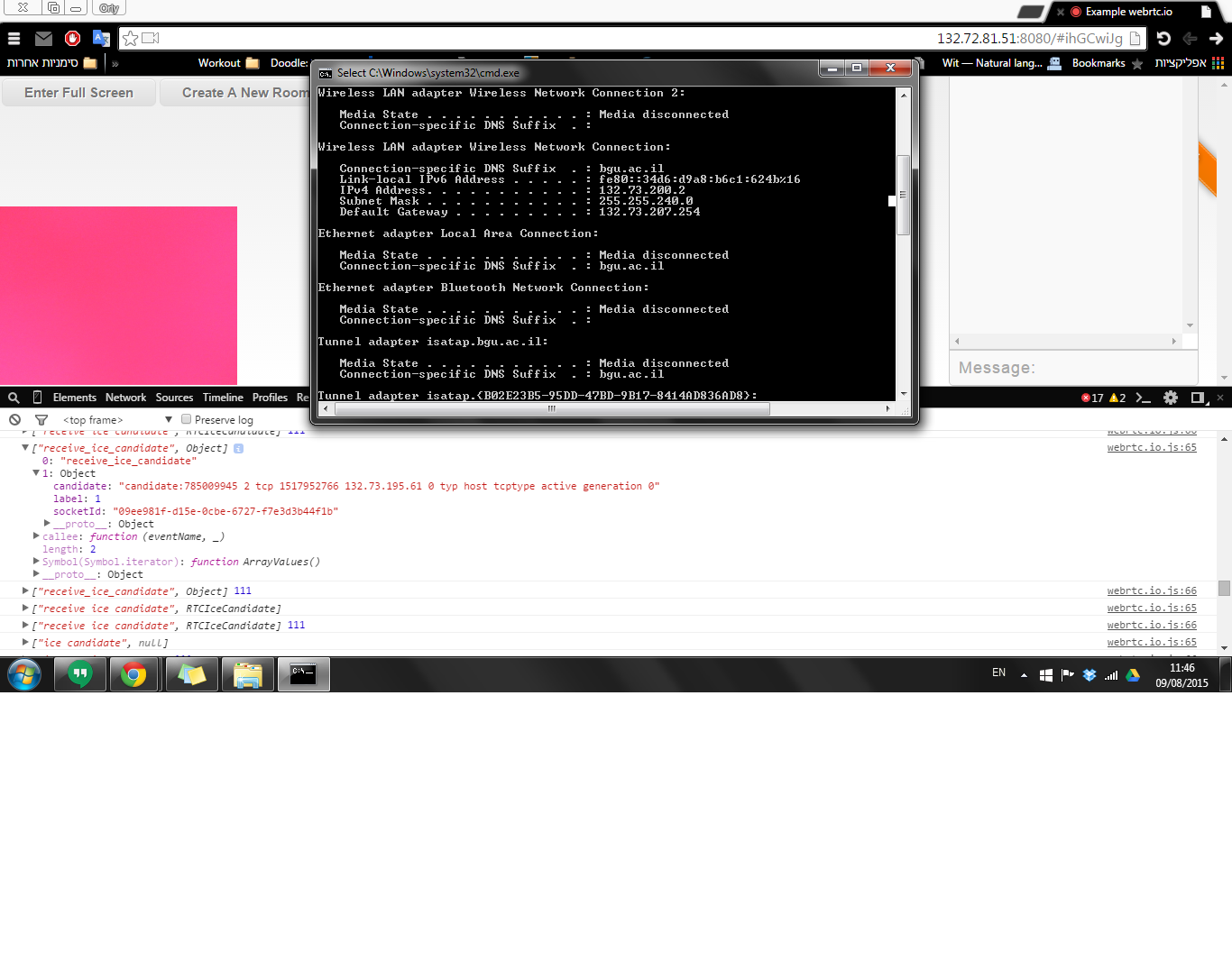1232x961 pixels.
Task: Show hidden tray icons arrow
Action: [1024, 674]
